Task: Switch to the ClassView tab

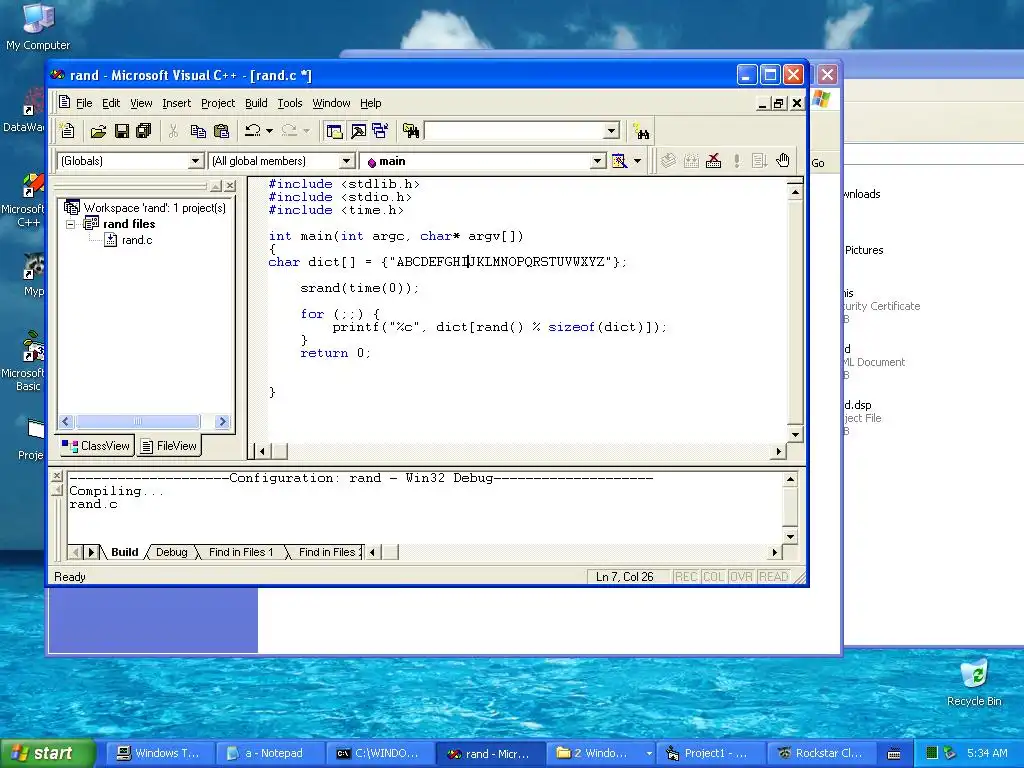Action: pyautogui.click(x=96, y=446)
